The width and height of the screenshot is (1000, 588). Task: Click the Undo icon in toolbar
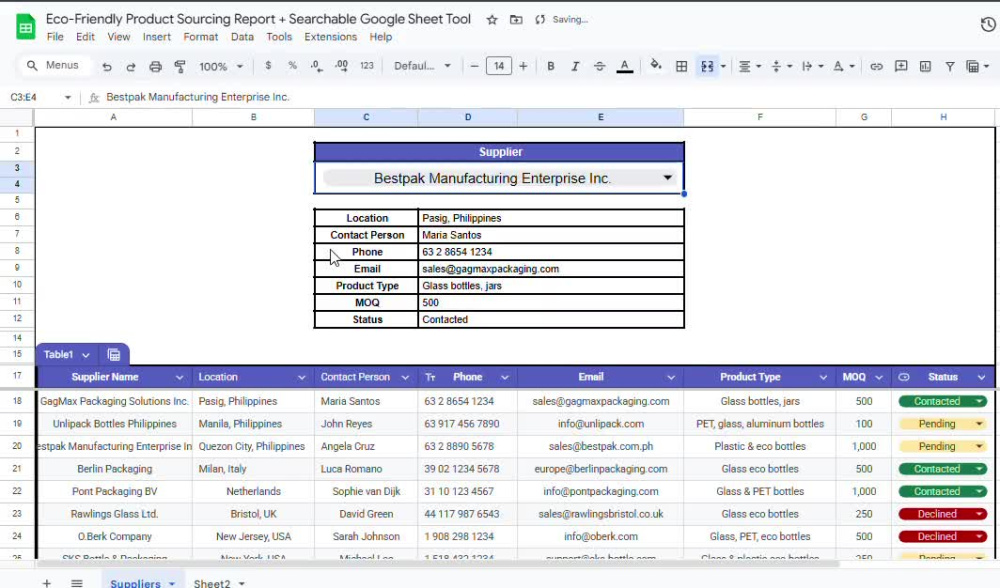tap(107, 66)
